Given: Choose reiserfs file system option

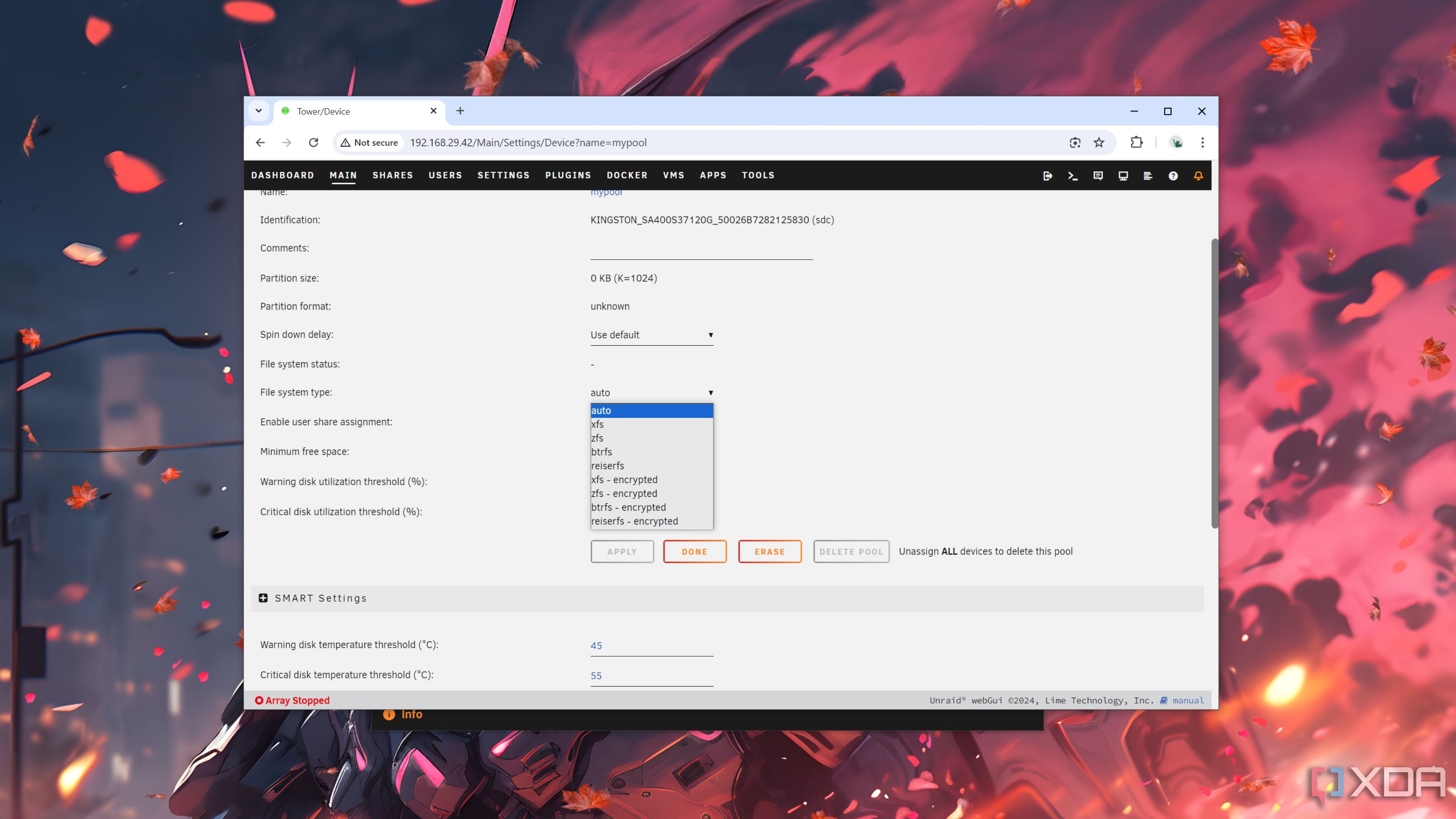Looking at the screenshot, I should pos(652,466).
